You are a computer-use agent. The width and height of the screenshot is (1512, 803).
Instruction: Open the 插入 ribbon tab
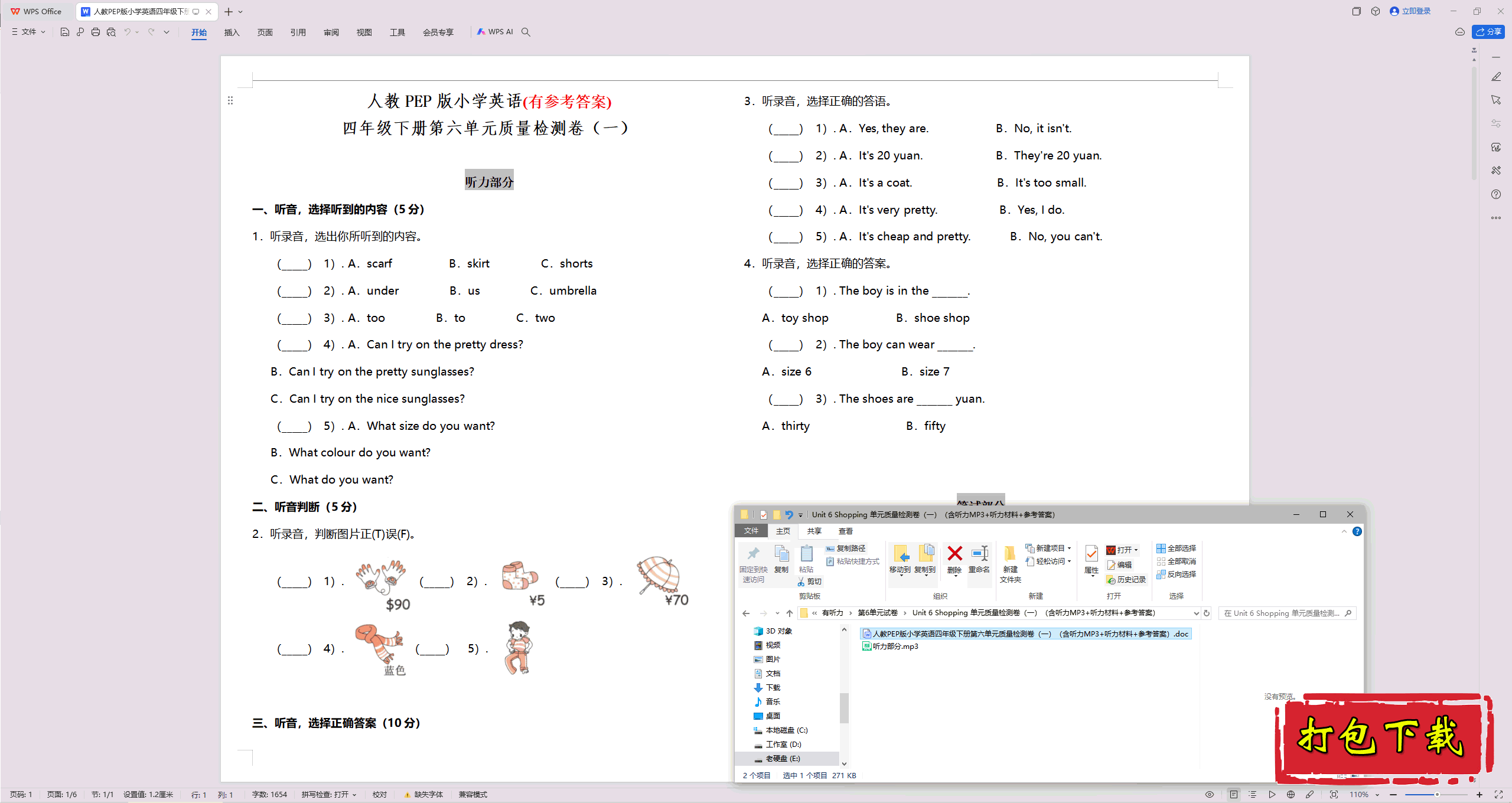(232, 32)
